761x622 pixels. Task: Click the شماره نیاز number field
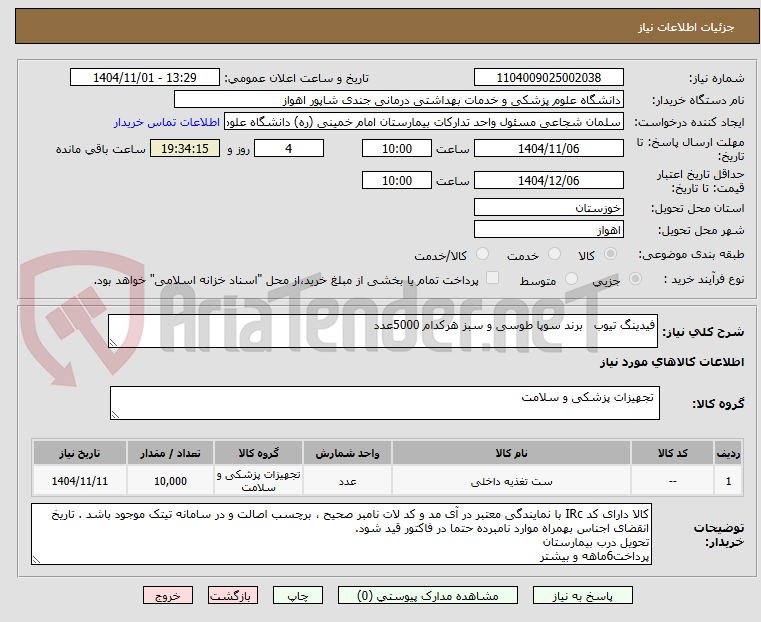pos(548,78)
